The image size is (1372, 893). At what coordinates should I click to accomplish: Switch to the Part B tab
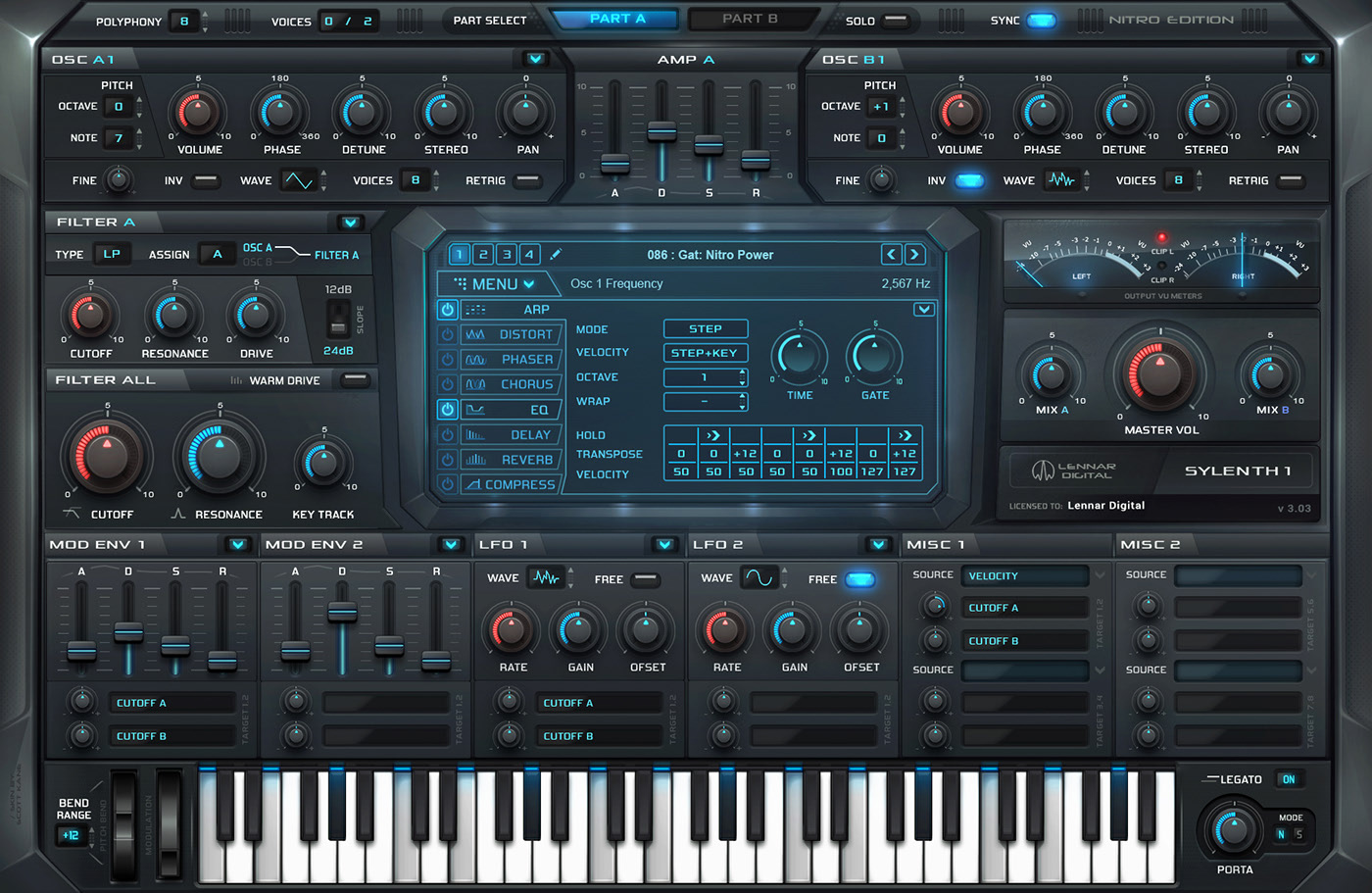tap(750, 19)
